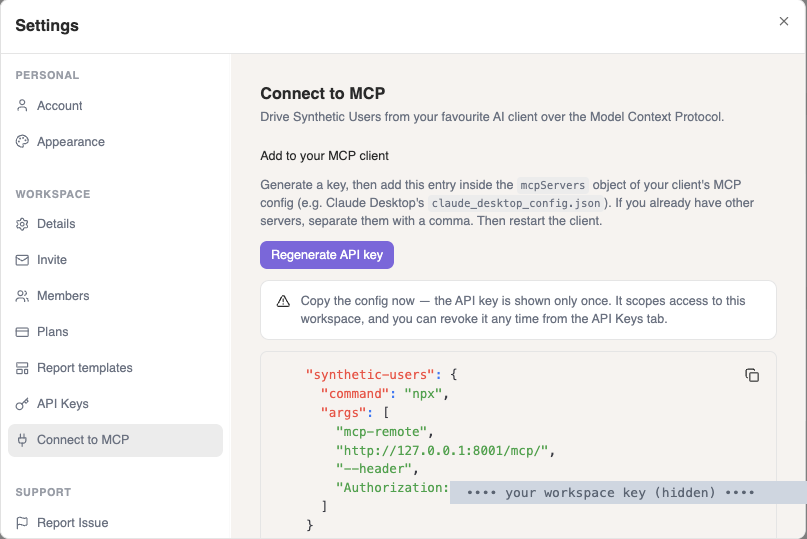
Task: Click the Details gear icon
Action: (22, 224)
